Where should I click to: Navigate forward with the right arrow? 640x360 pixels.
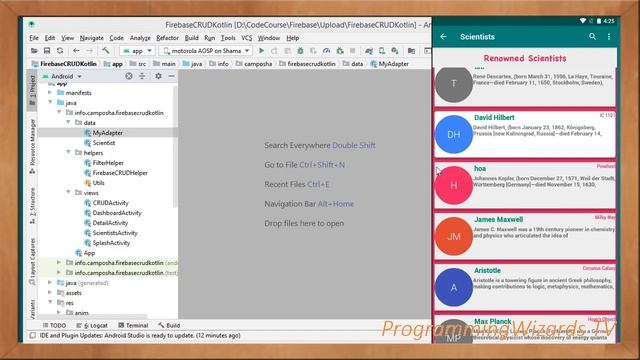coord(89,51)
